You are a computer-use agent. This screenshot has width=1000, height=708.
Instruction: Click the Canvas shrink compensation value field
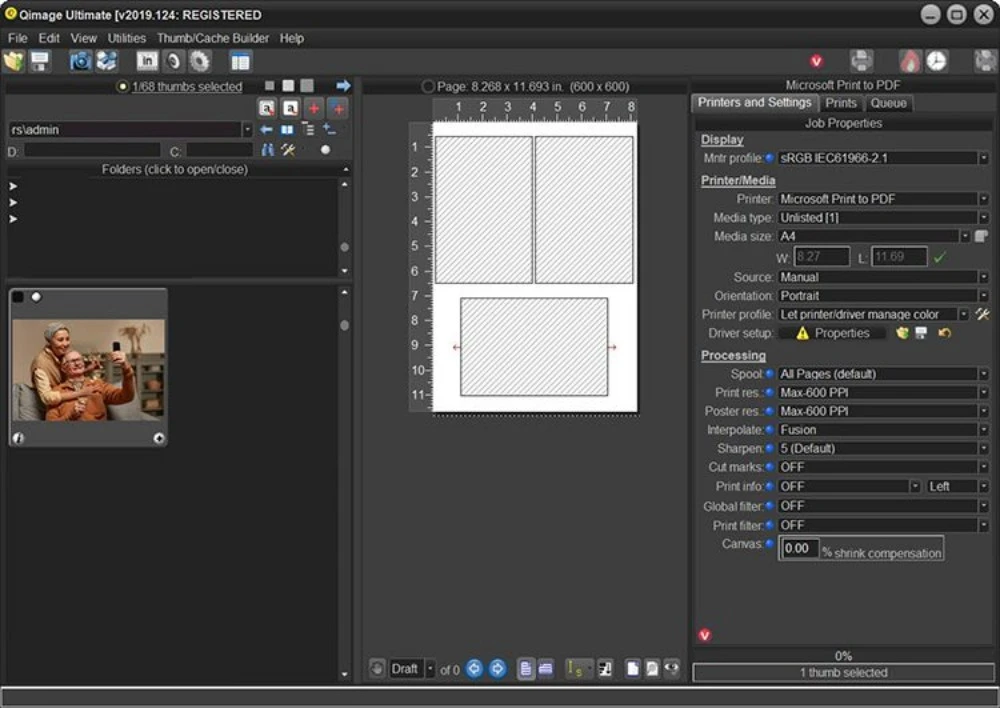(x=799, y=548)
